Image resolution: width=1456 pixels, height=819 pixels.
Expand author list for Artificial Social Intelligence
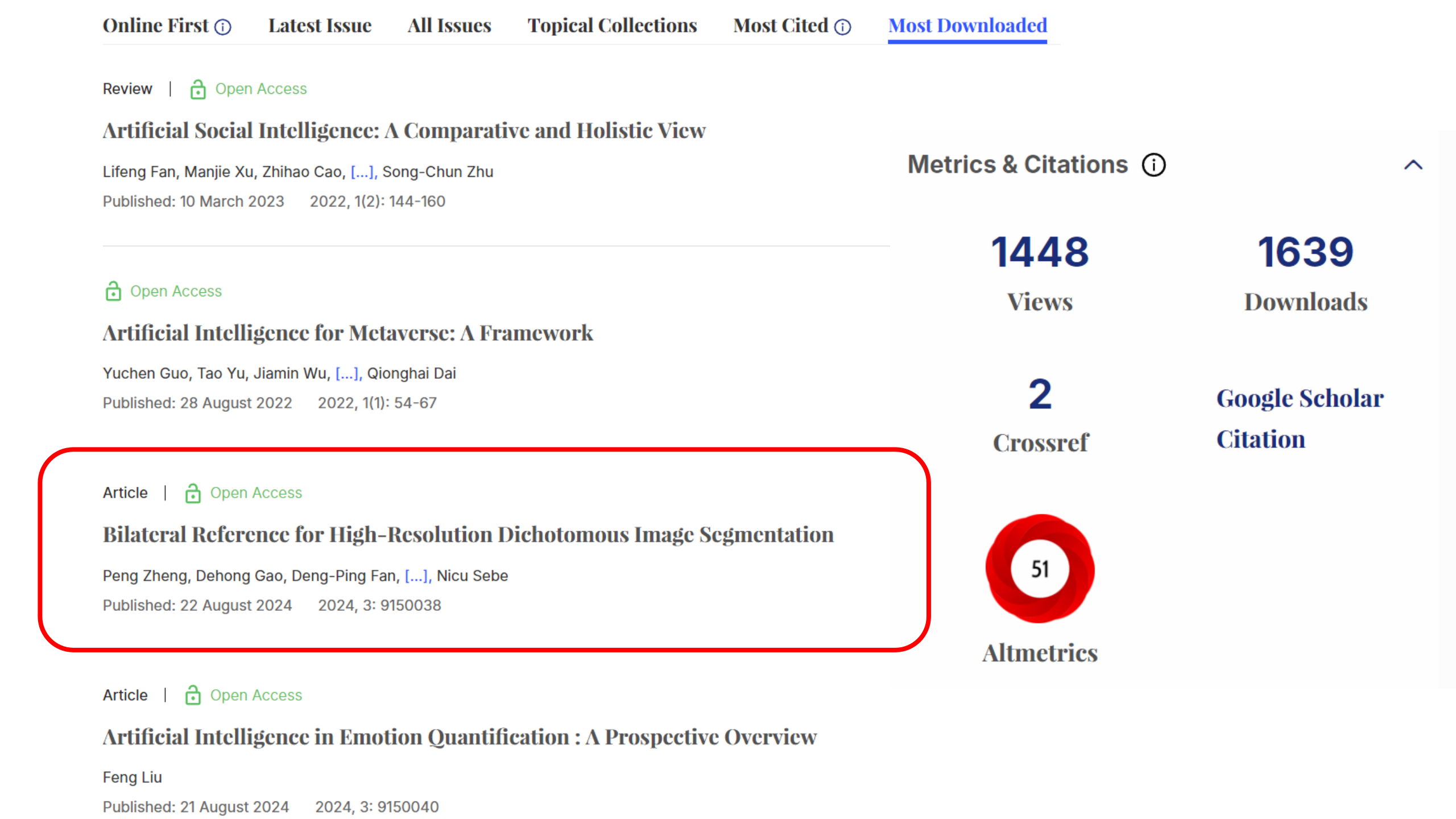point(363,172)
